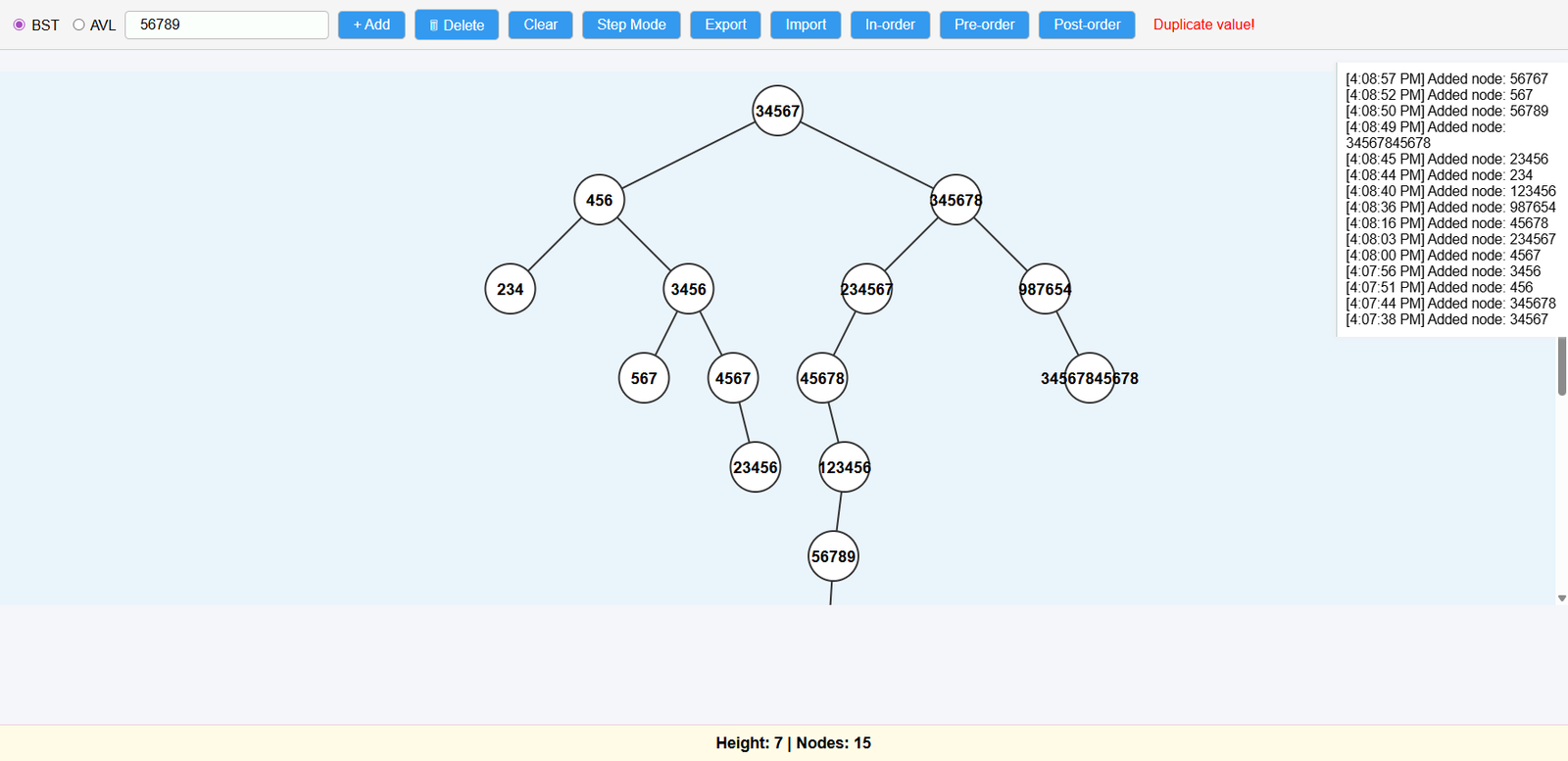Select tree node 56789
This screenshot has height=761, width=1568.
(833, 556)
